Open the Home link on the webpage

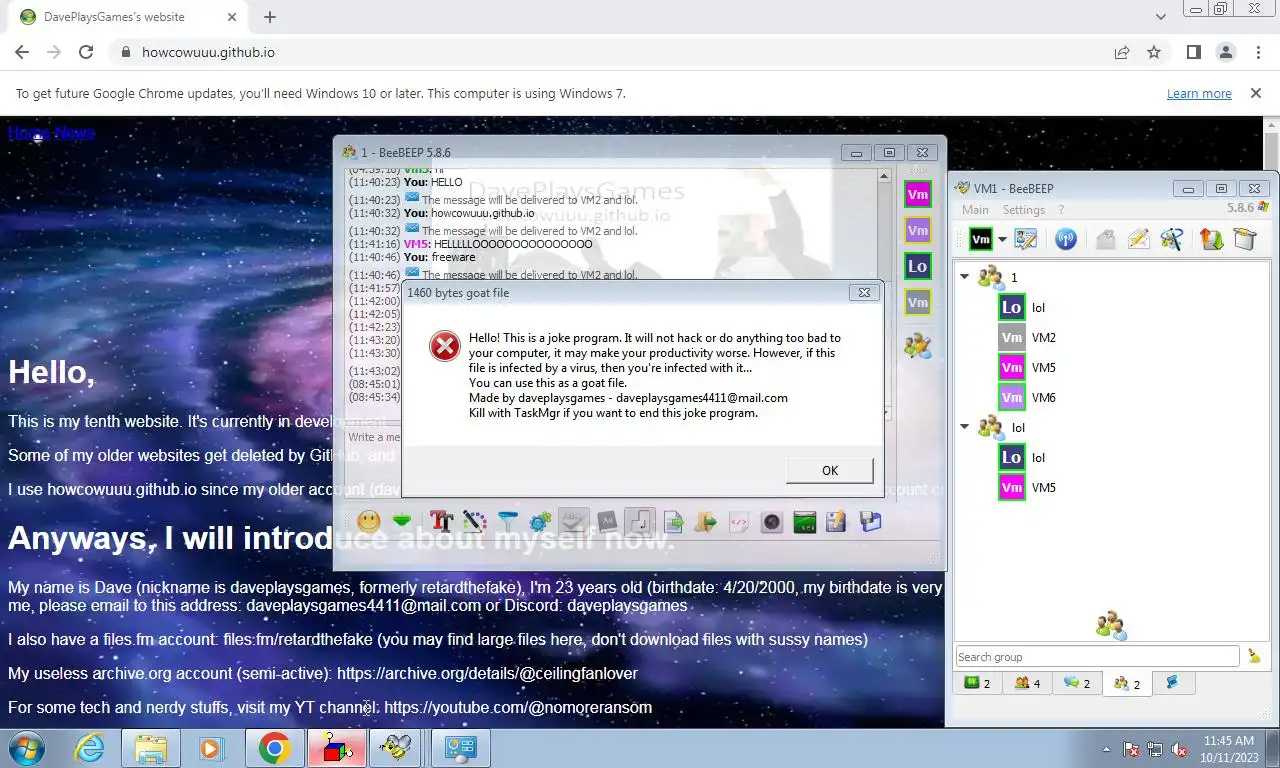(x=29, y=133)
